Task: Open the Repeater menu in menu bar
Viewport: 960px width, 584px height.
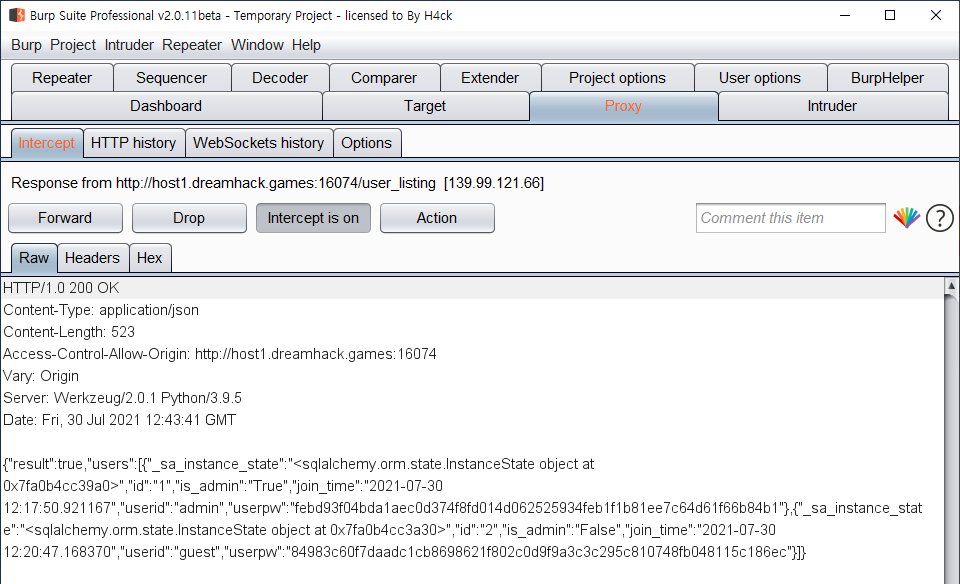Action: [192, 45]
